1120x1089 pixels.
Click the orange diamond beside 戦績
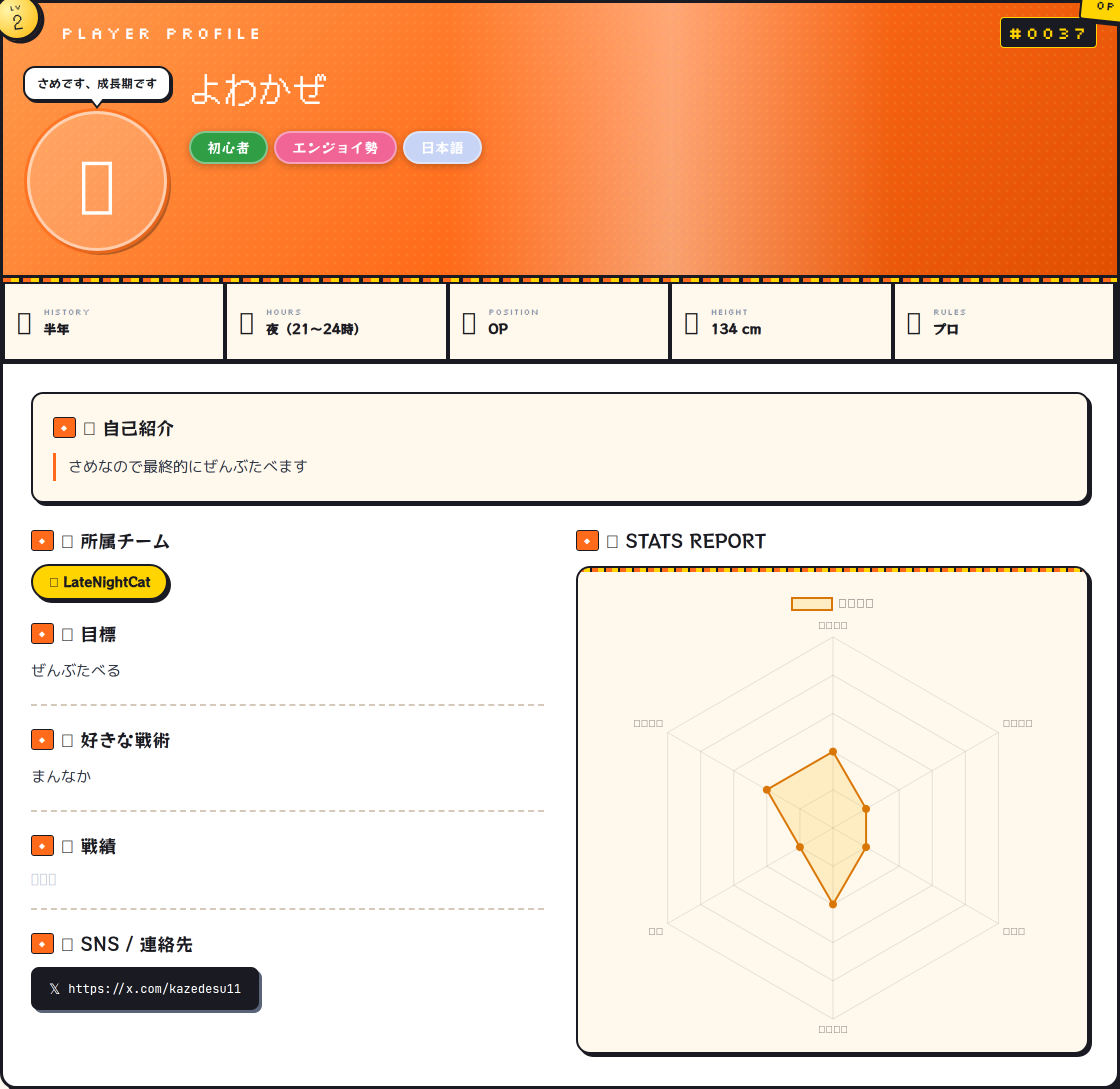(x=42, y=846)
